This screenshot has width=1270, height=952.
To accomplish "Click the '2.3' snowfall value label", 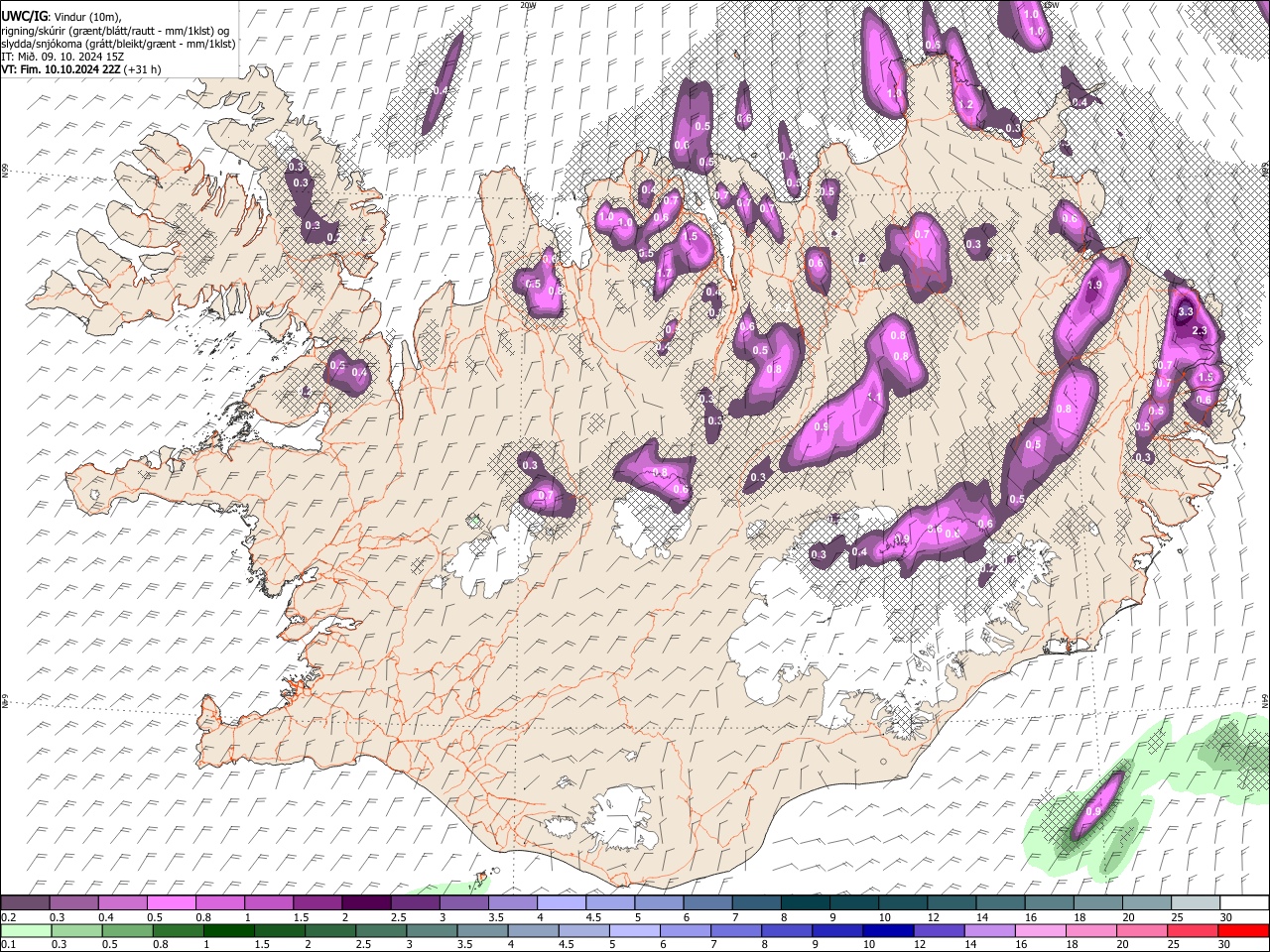I will pos(1200,331).
